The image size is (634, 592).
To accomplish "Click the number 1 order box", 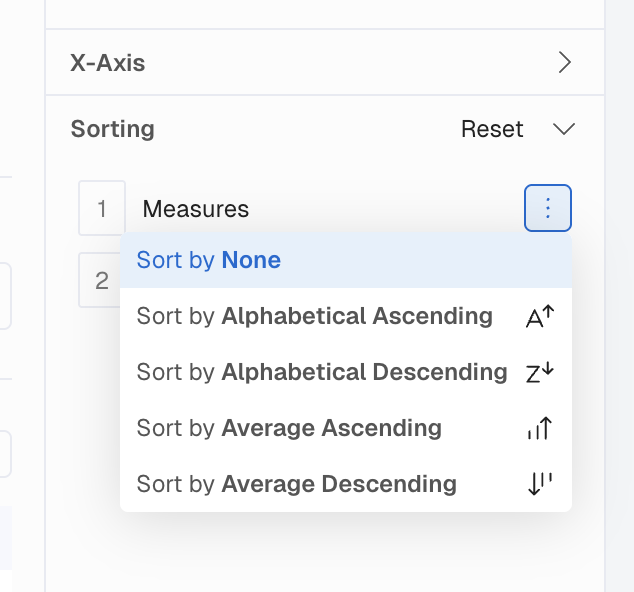I will [102, 208].
